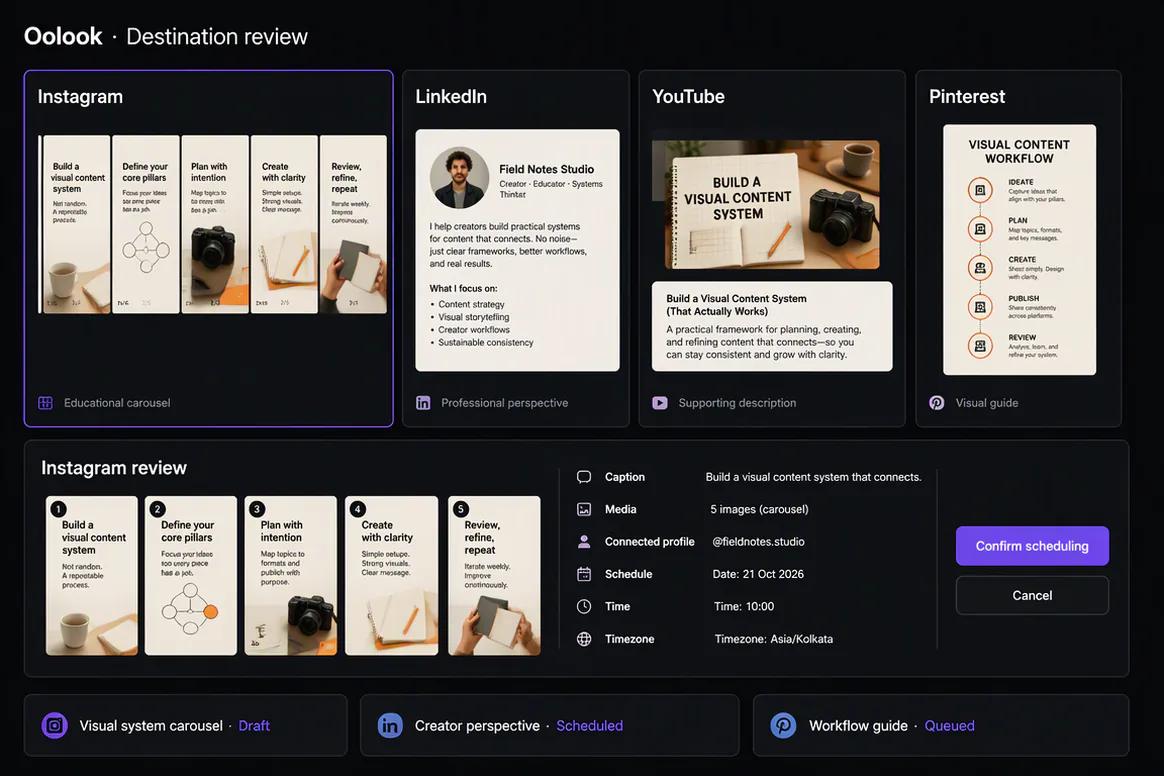This screenshot has height=776, width=1164.
Task: Open the Workflow guide queued entry
Action: 941,726
